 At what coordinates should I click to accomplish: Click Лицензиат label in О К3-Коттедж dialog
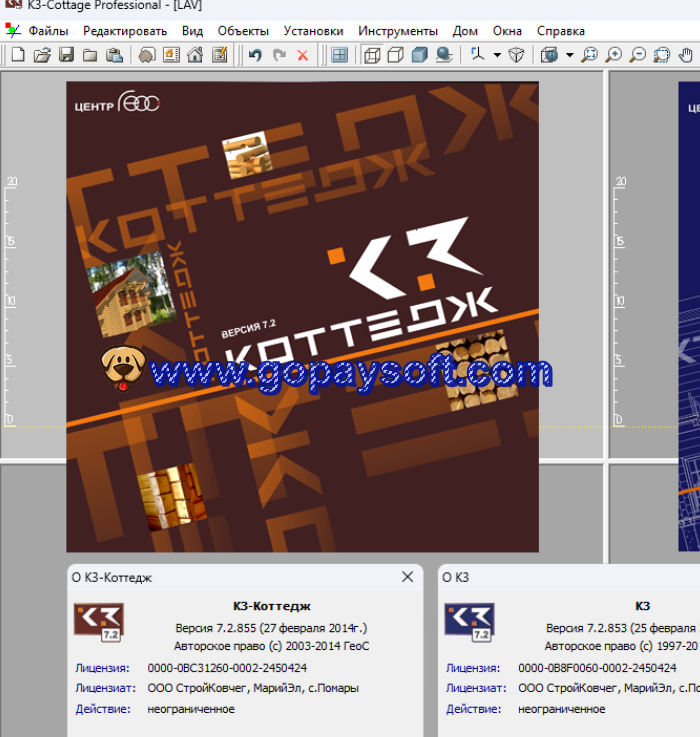pyautogui.click(x=105, y=688)
